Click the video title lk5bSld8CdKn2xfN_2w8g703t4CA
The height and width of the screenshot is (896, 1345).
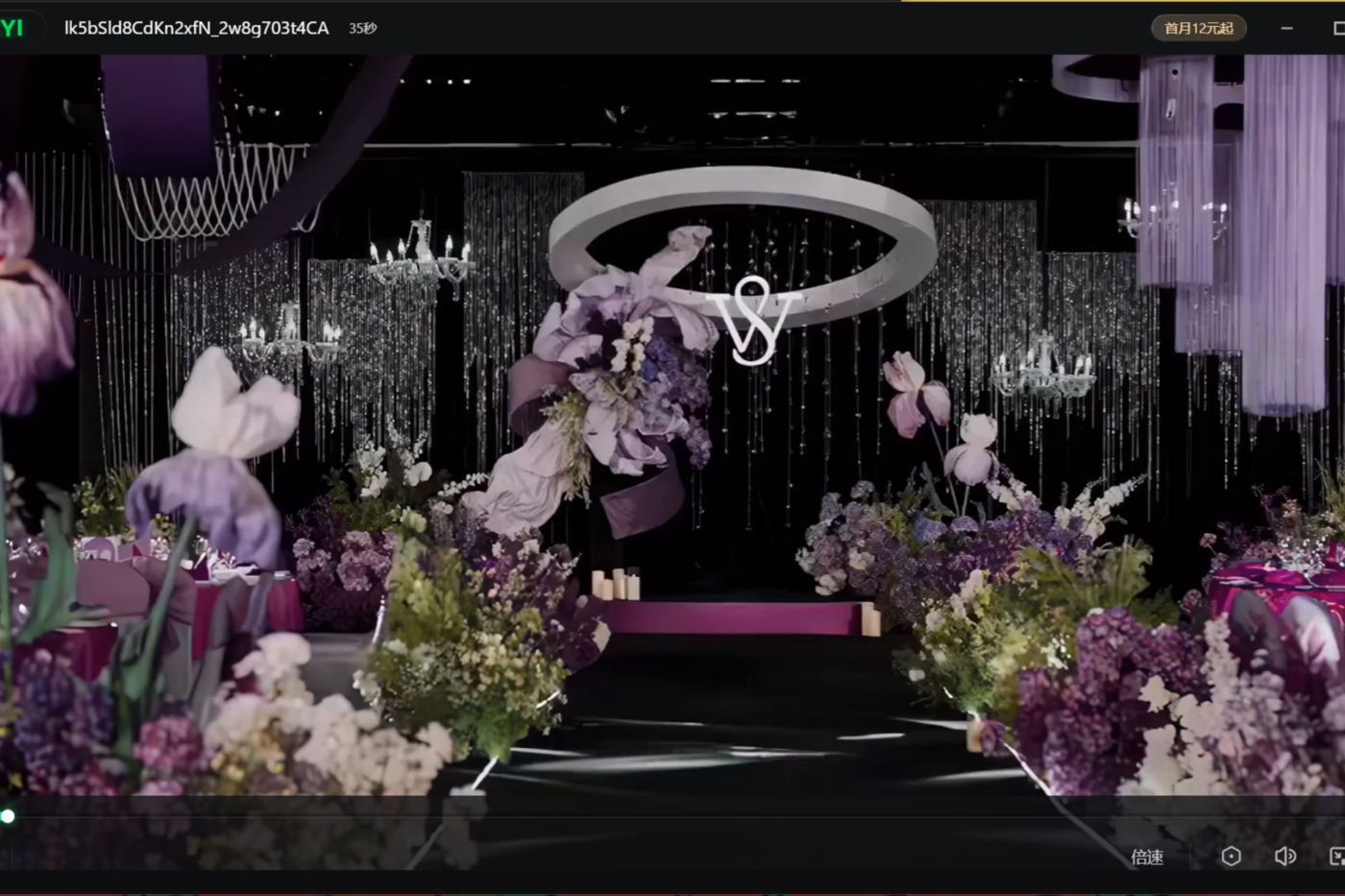coord(196,28)
